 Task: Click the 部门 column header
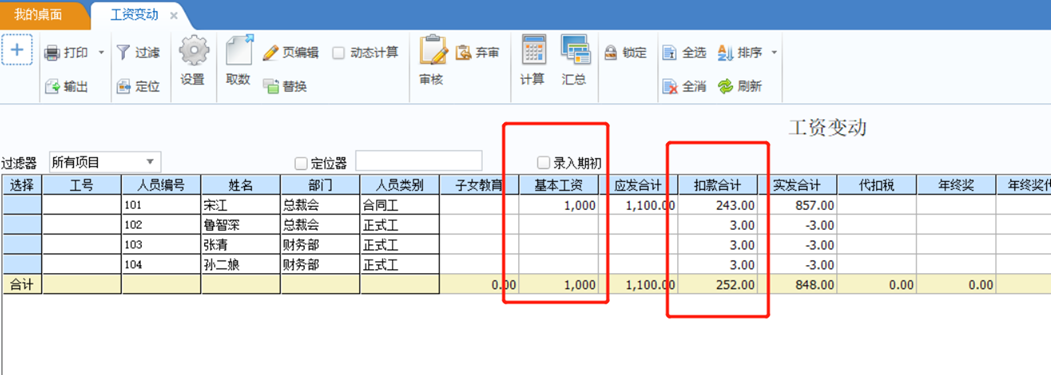pyautogui.click(x=320, y=185)
